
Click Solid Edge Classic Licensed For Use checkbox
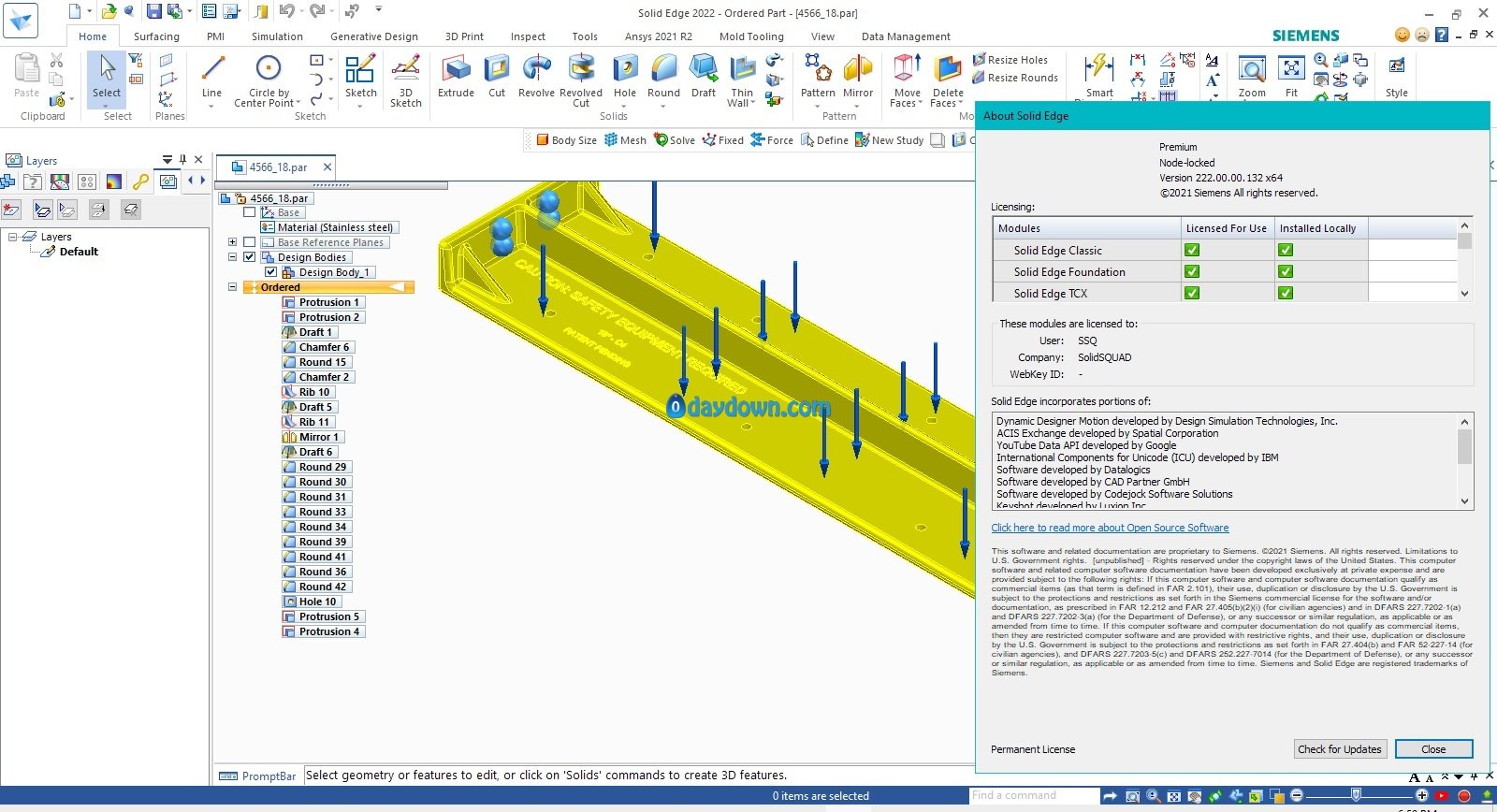[1192, 250]
